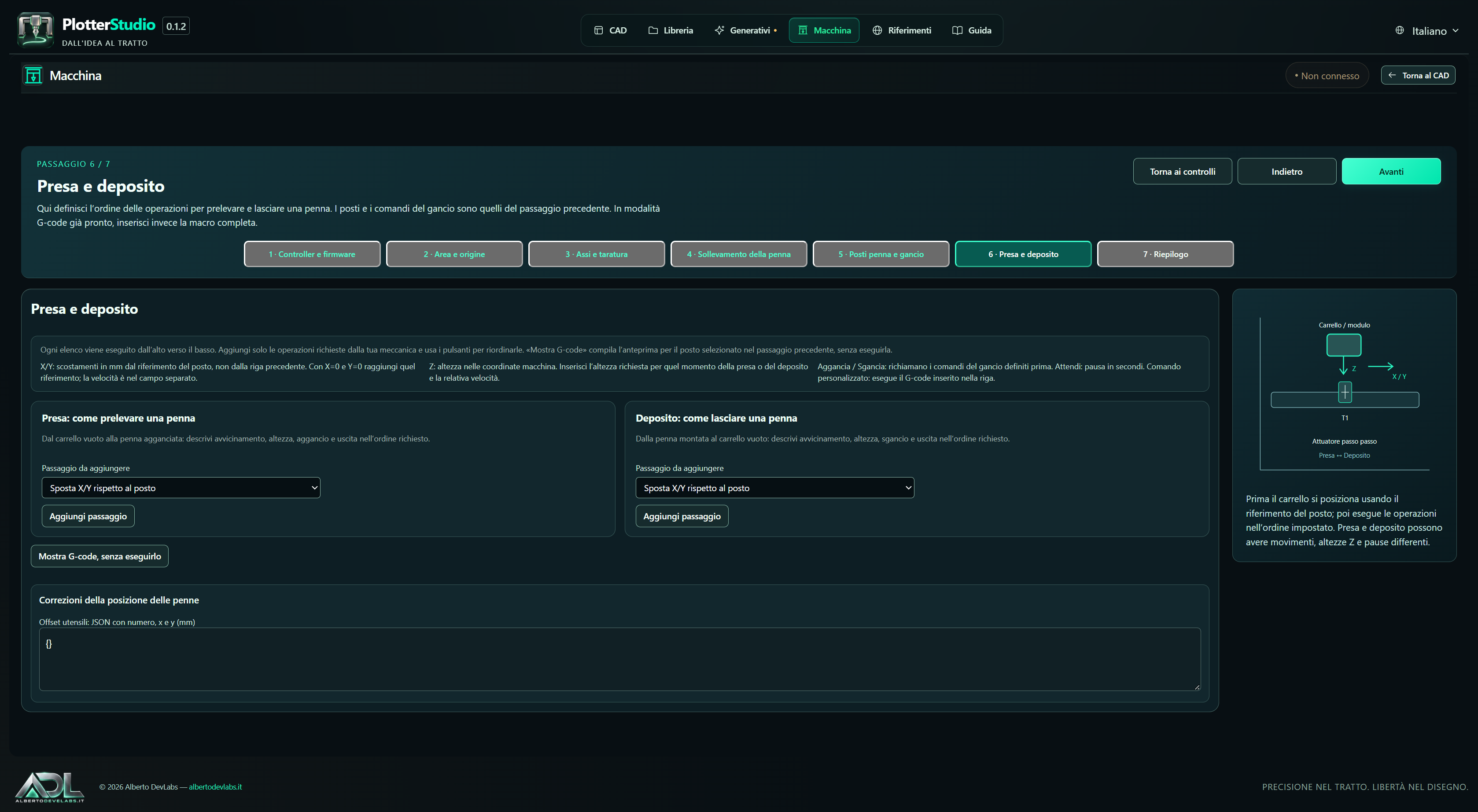This screenshot has width=1478, height=812.
Task: Click the Indietro button
Action: (x=1287, y=172)
